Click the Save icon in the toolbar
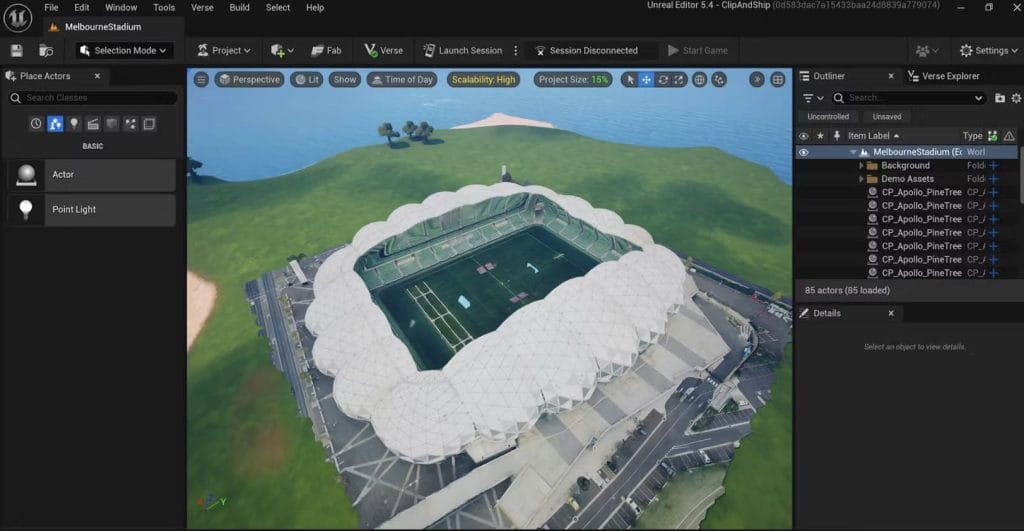Screen dimensions: 1024x531 click(x=17, y=50)
